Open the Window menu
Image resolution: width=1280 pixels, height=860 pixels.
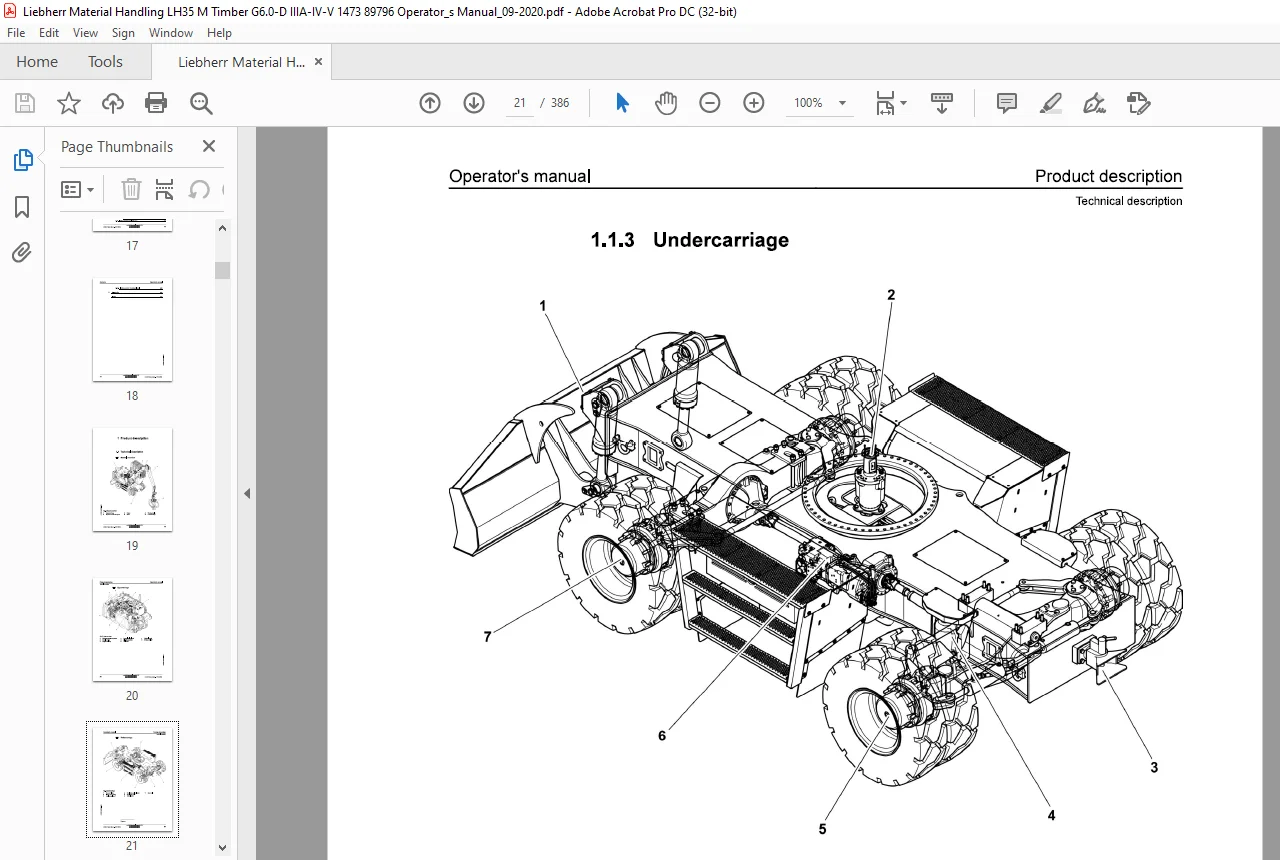tap(171, 33)
